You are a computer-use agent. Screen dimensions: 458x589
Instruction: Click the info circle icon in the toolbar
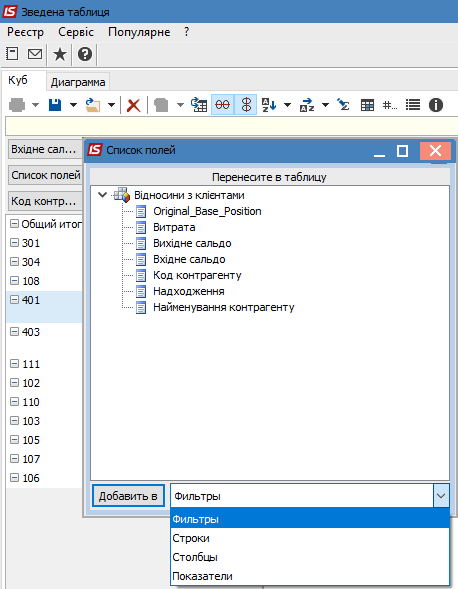click(436, 105)
